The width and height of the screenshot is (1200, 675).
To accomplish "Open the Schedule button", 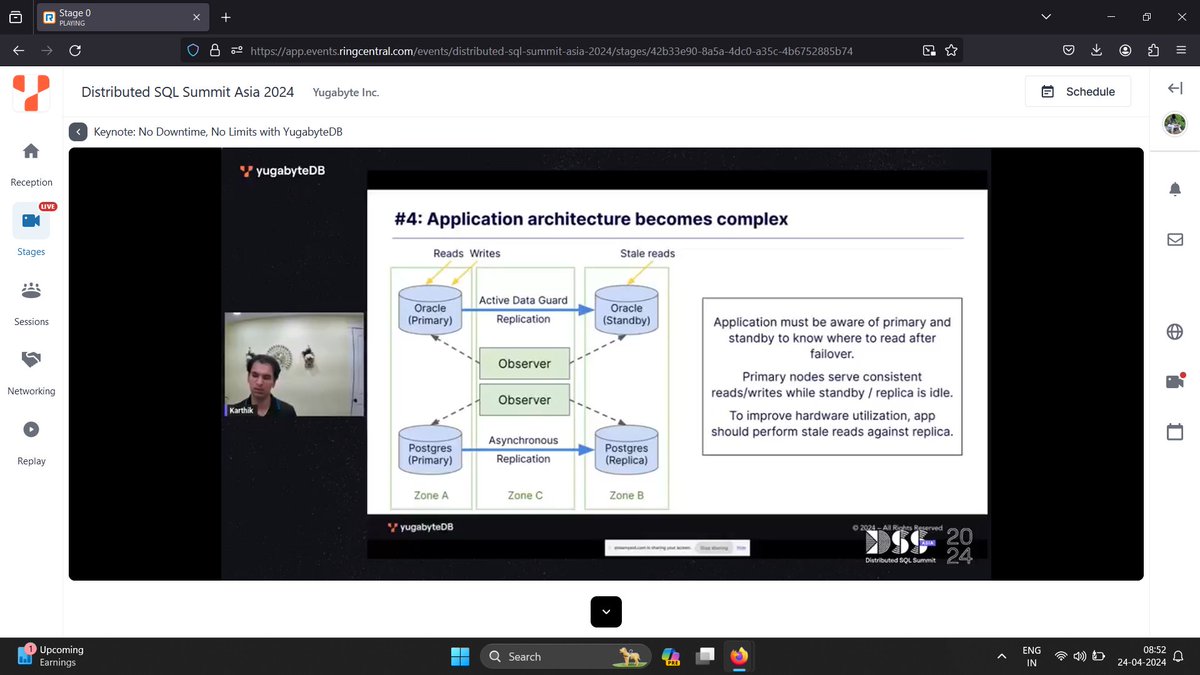I will tap(1078, 91).
